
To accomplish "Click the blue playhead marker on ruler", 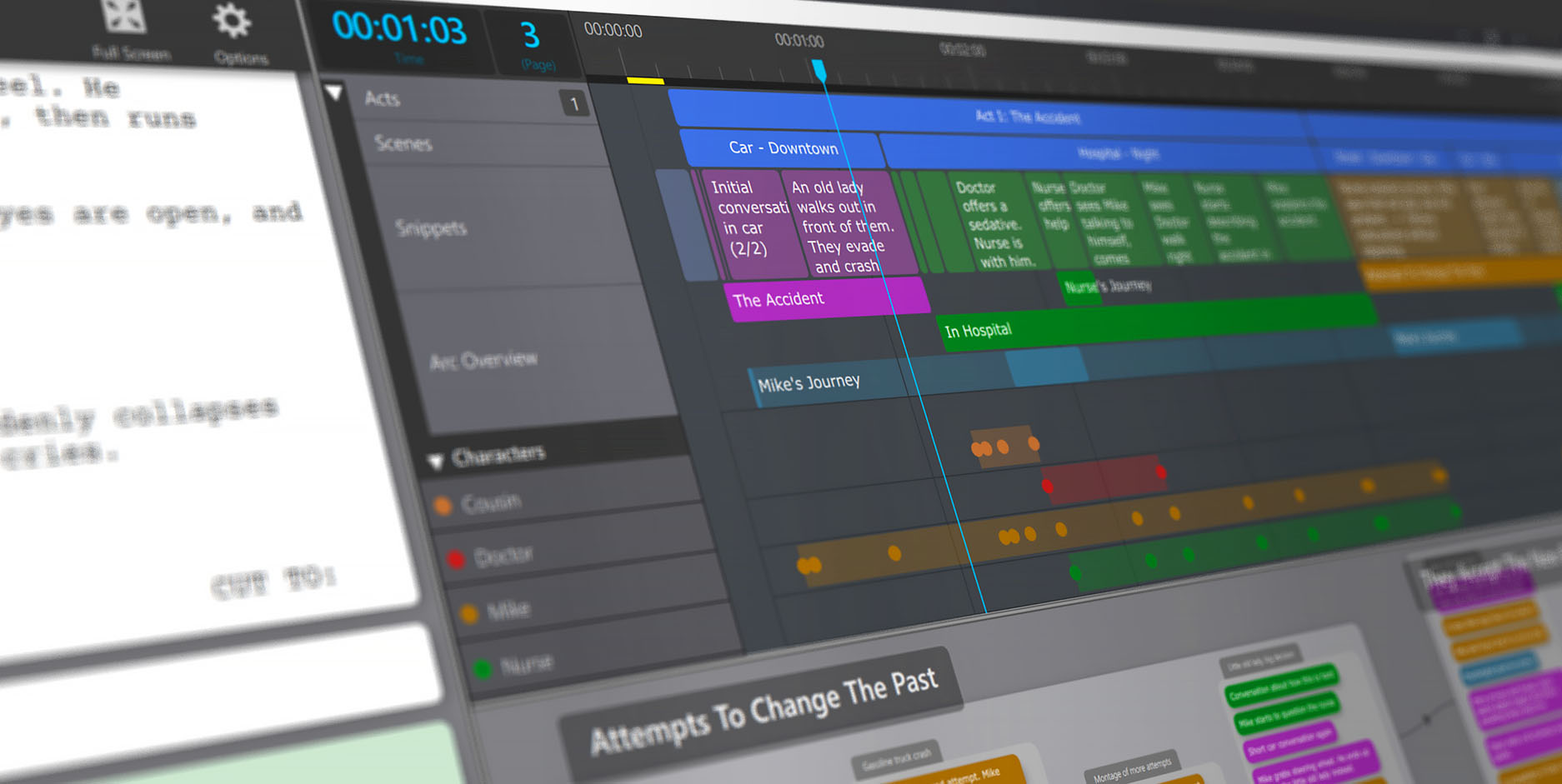I will pos(819,70).
